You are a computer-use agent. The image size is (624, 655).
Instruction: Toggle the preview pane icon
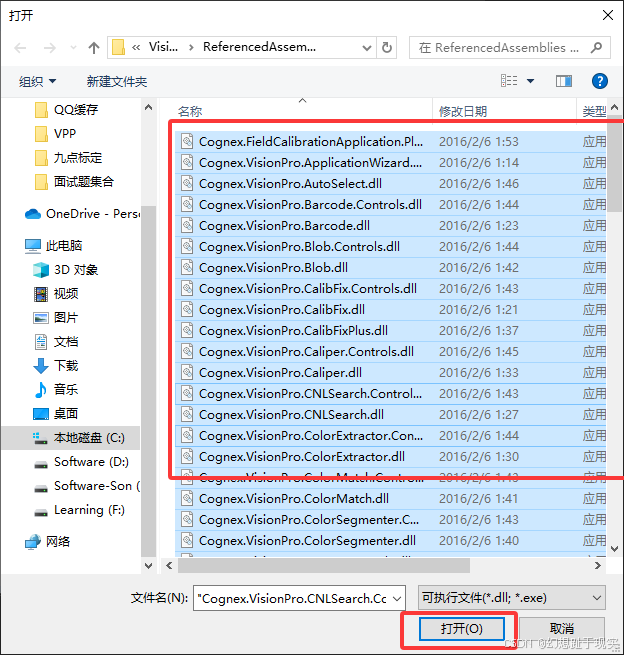tap(564, 81)
